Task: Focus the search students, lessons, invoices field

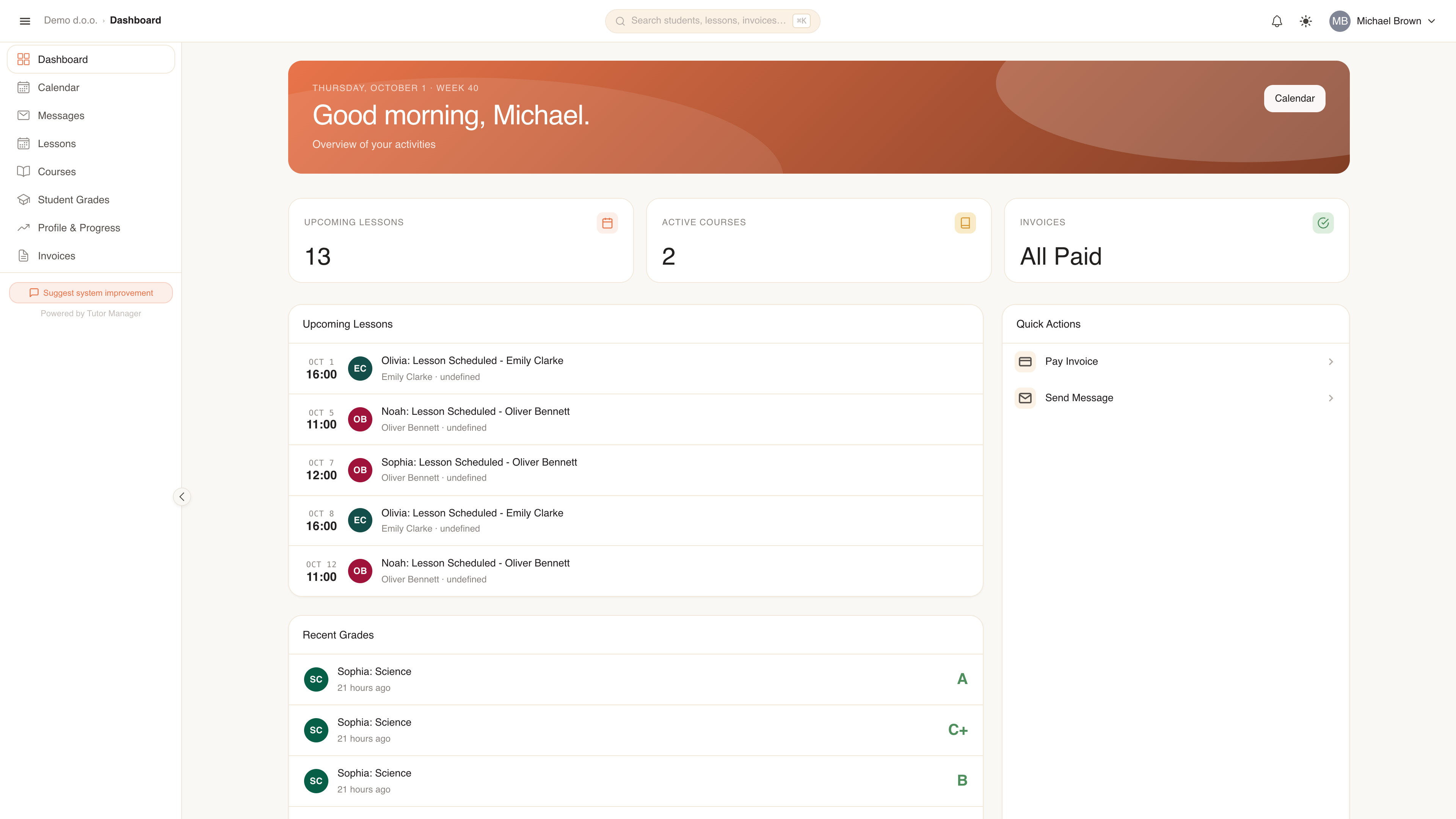Action: click(712, 21)
